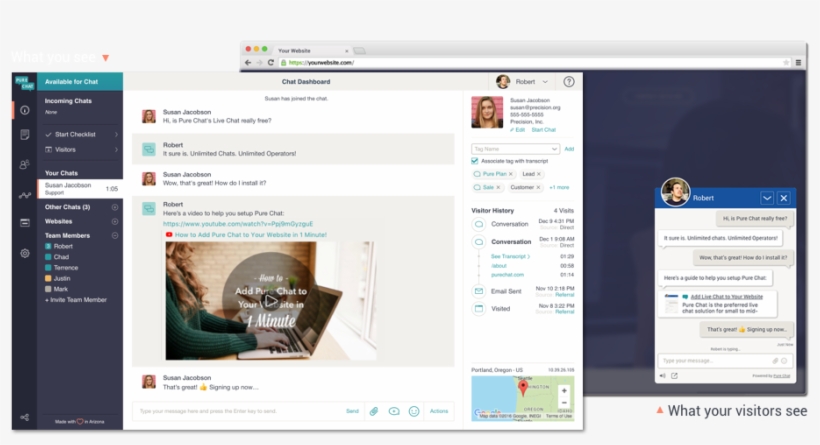Screen dimensions: 820x445
Task: Remove the Customer tag
Action: pos(538,187)
